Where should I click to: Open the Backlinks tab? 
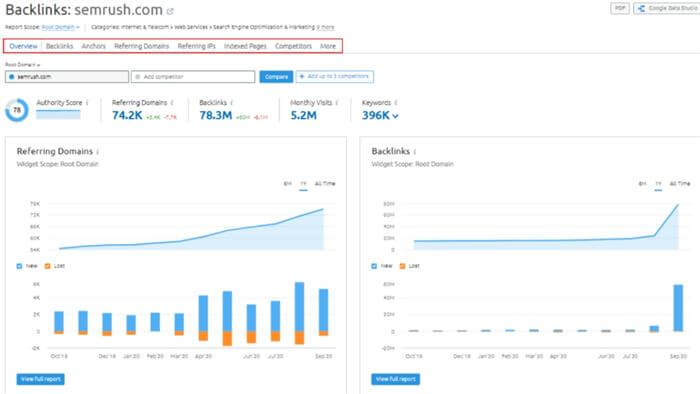click(x=59, y=46)
